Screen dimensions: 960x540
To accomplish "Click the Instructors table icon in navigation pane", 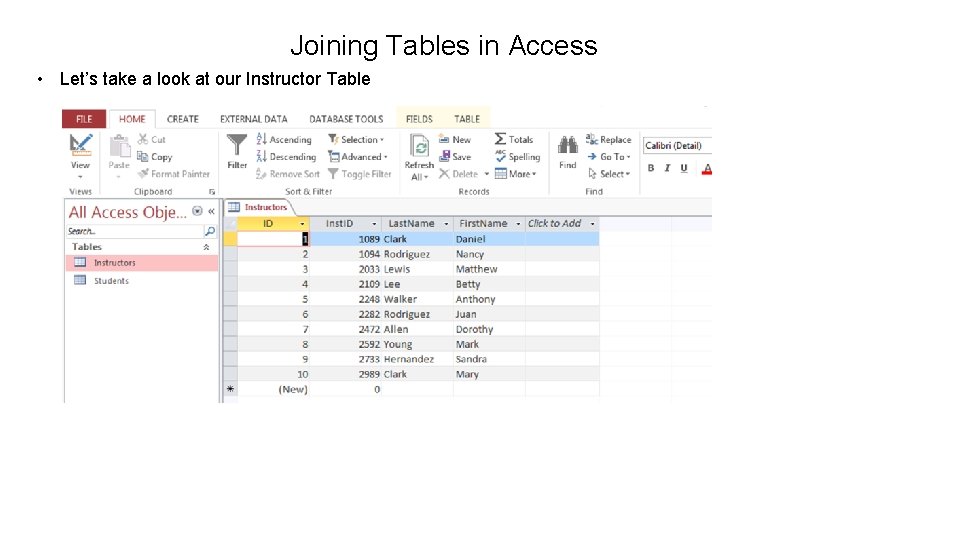I will click(80, 262).
